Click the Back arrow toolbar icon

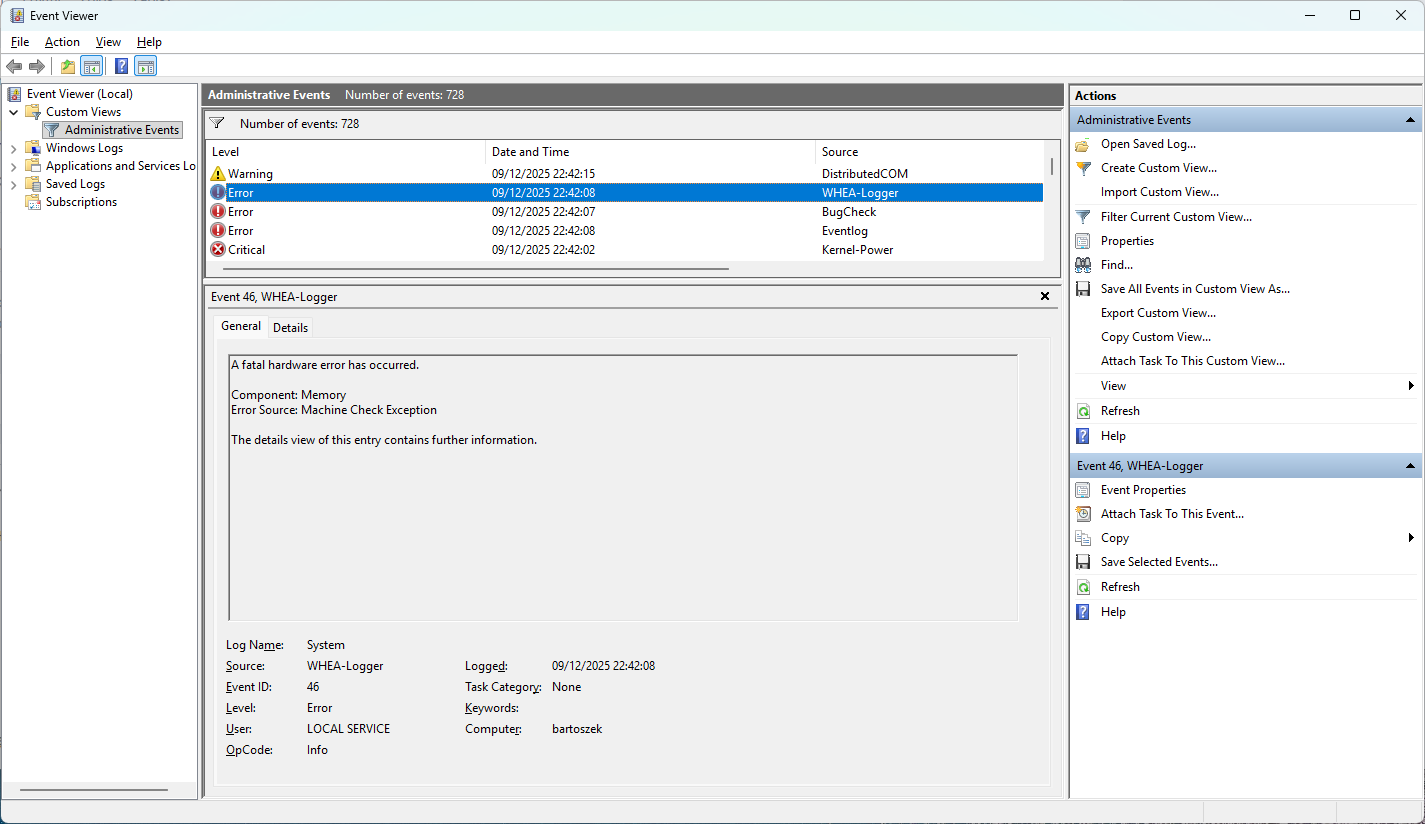click(x=14, y=67)
